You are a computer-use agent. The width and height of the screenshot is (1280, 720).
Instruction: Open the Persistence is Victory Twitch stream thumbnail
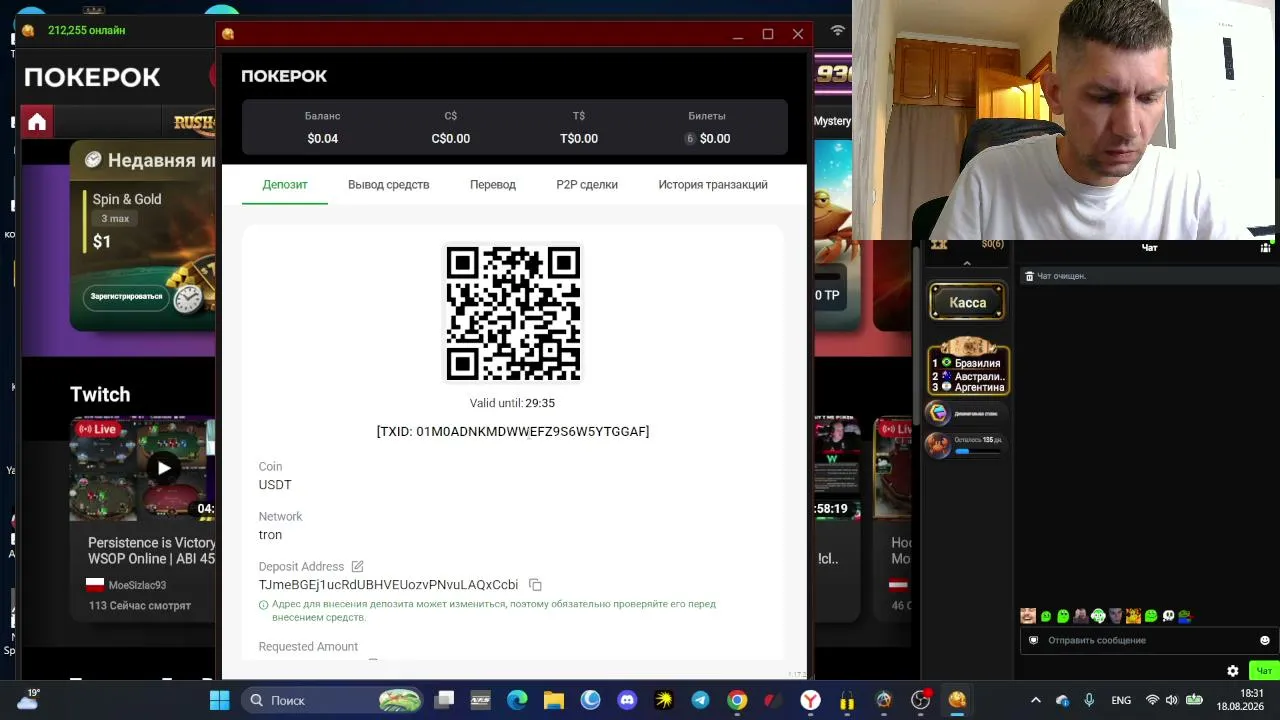(142, 468)
